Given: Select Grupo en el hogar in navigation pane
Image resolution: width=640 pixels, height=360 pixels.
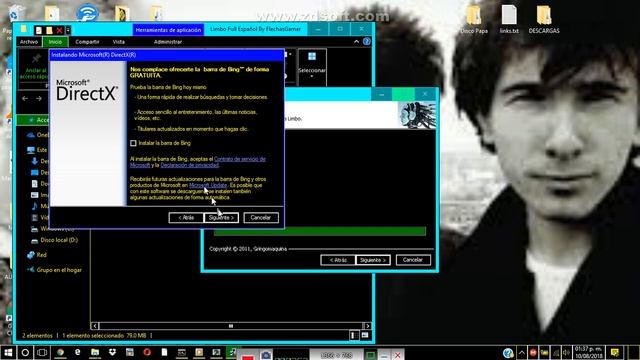Looking at the screenshot, I should (54, 270).
